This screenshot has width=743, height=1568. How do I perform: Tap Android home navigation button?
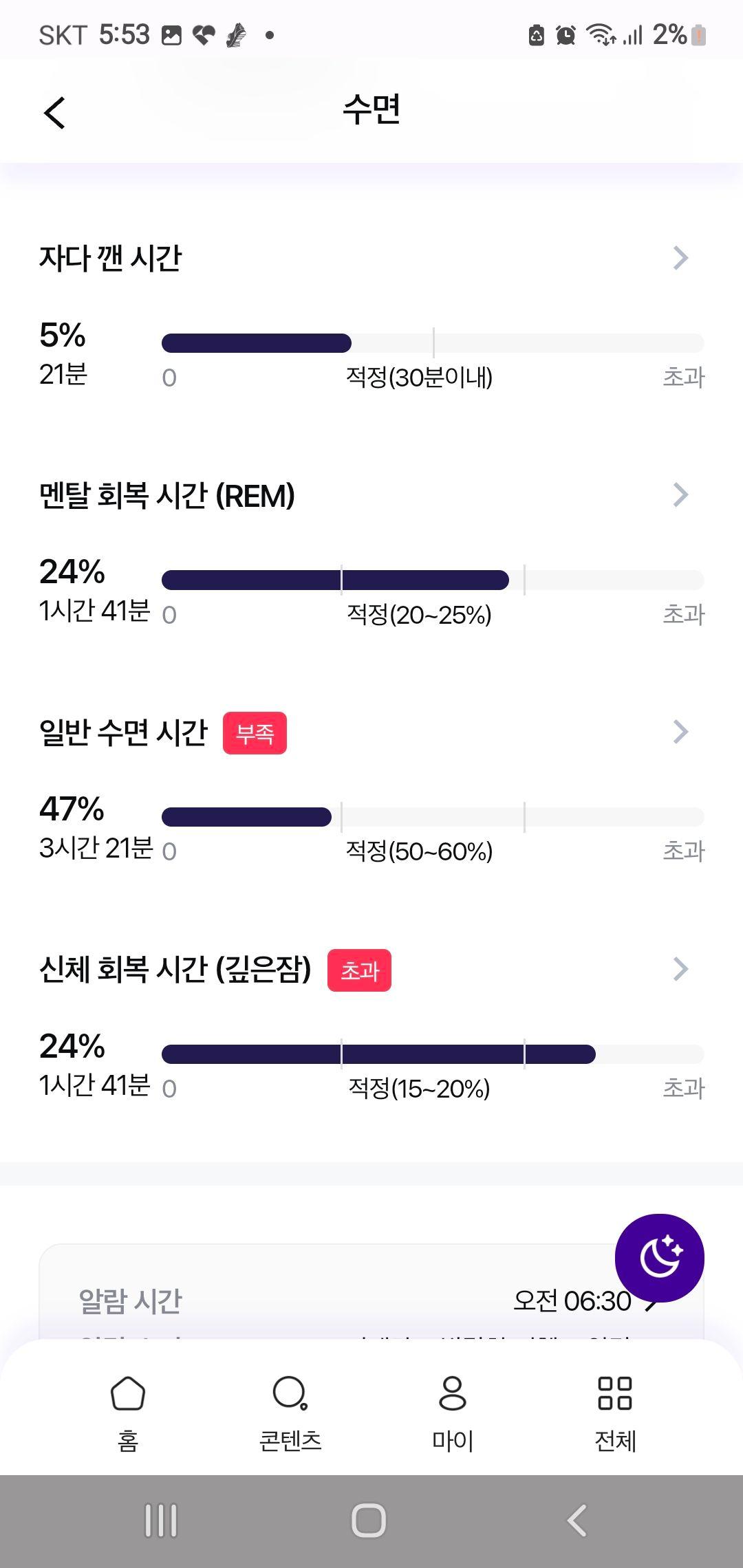point(369,1521)
